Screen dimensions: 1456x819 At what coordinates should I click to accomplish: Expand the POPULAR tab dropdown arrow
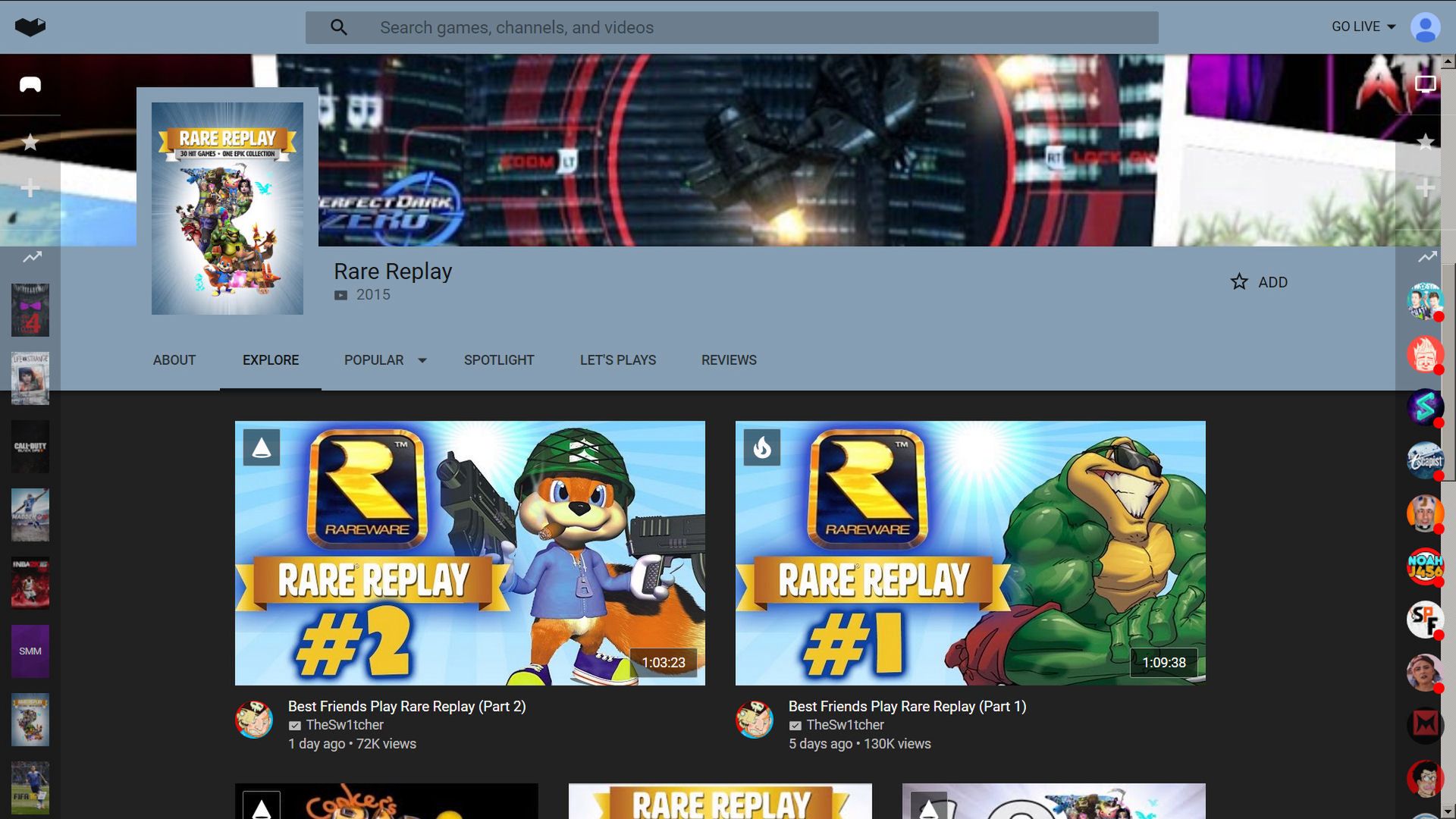422,360
